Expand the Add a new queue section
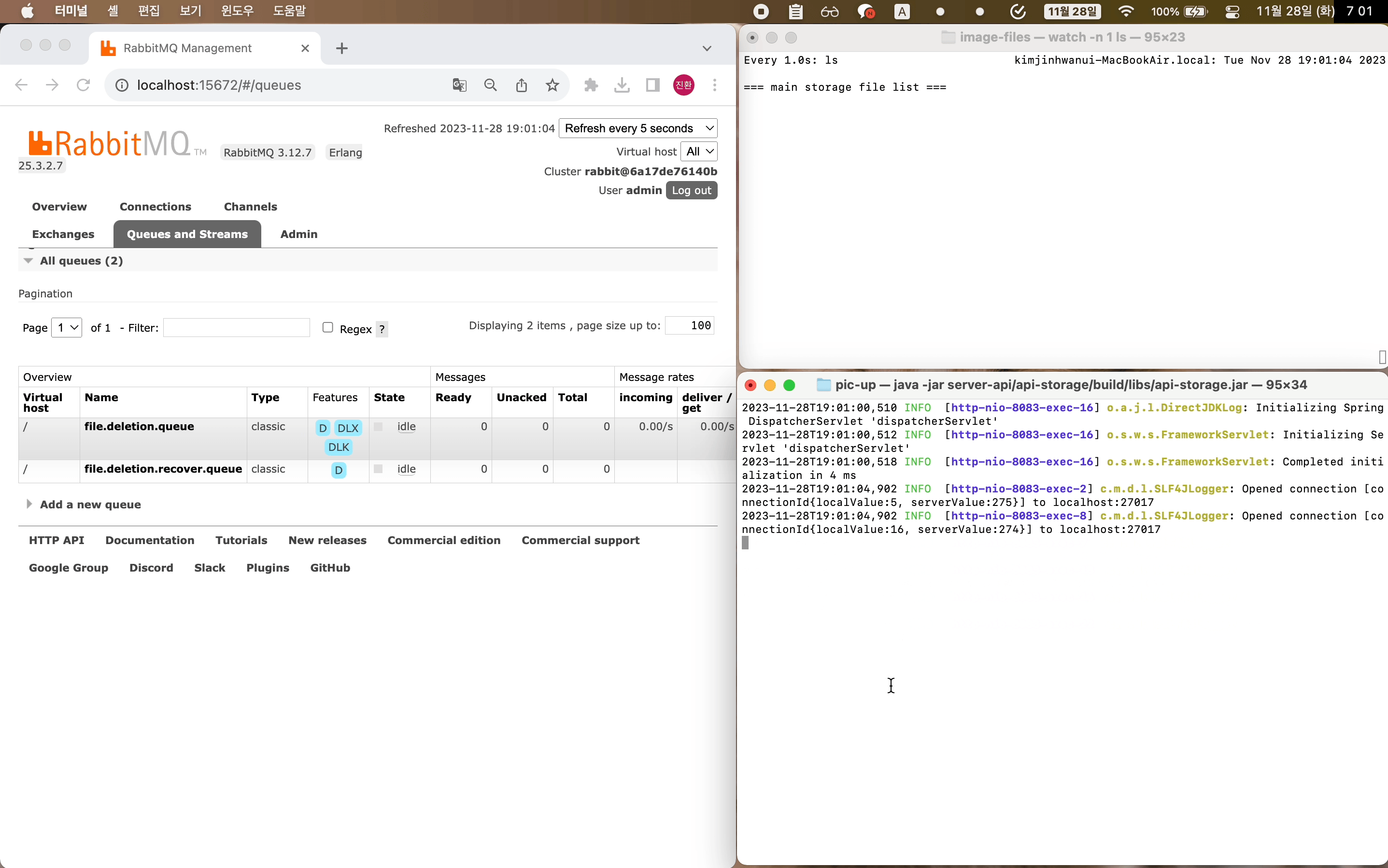Screen dimensions: 1388x868 (x=90, y=504)
